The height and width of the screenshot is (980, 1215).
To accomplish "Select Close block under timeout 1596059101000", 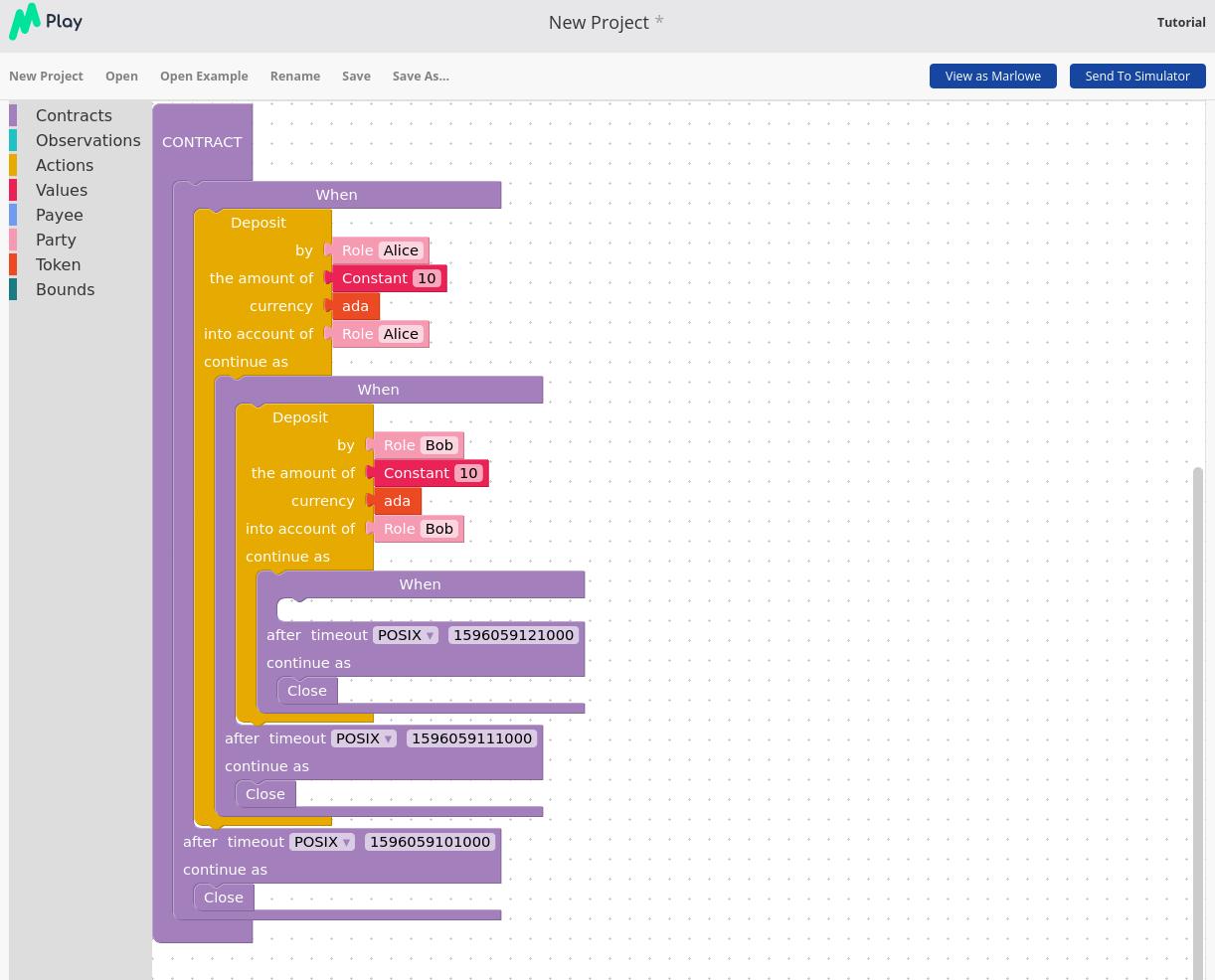I will pos(224,898).
